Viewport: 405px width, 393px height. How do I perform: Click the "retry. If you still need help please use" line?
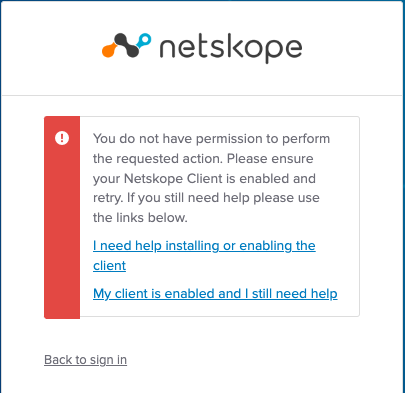[x=206, y=198]
